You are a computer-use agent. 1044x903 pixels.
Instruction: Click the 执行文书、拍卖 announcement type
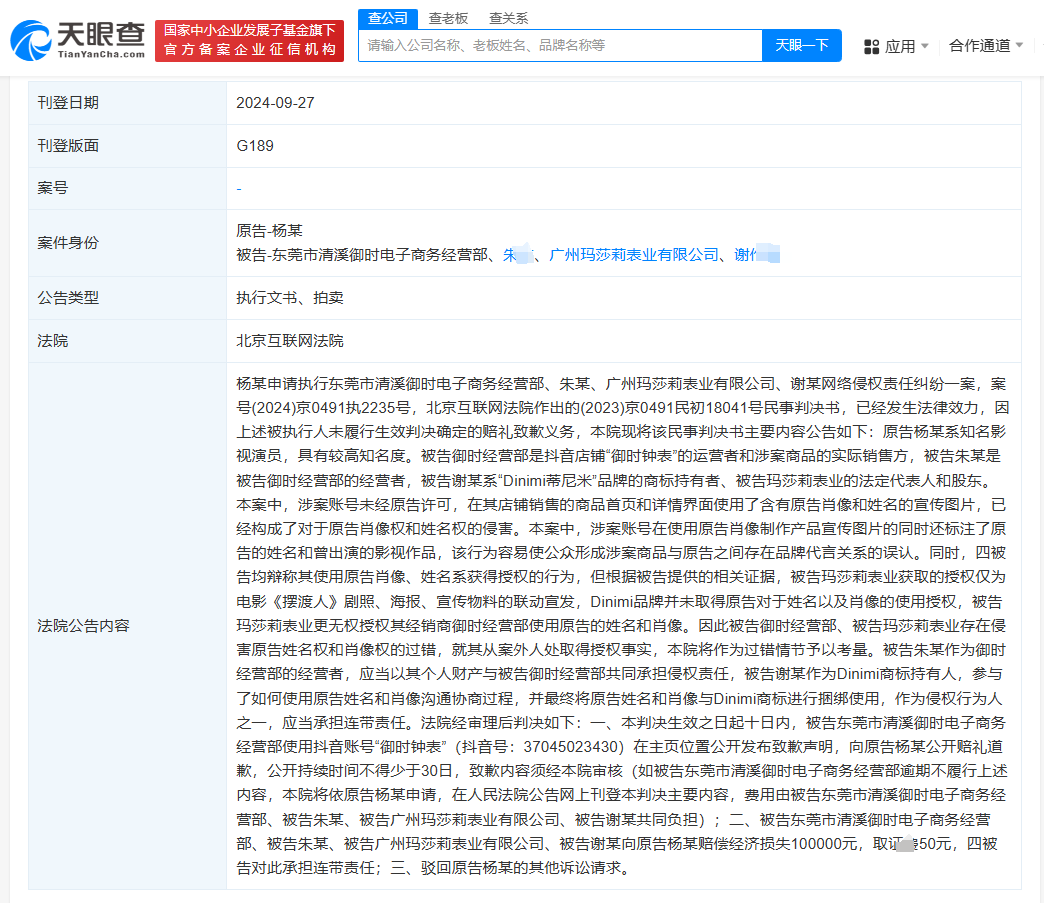pyautogui.click(x=290, y=298)
